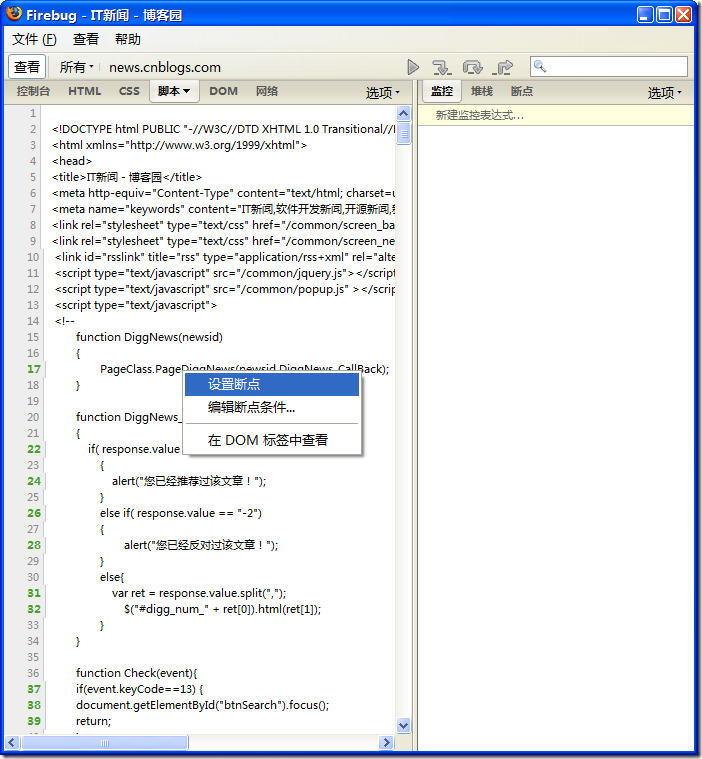Image resolution: width=702 pixels, height=759 pixels.
Task: Click the Step Over debugger icon
Action: click(x=473, y=67)
